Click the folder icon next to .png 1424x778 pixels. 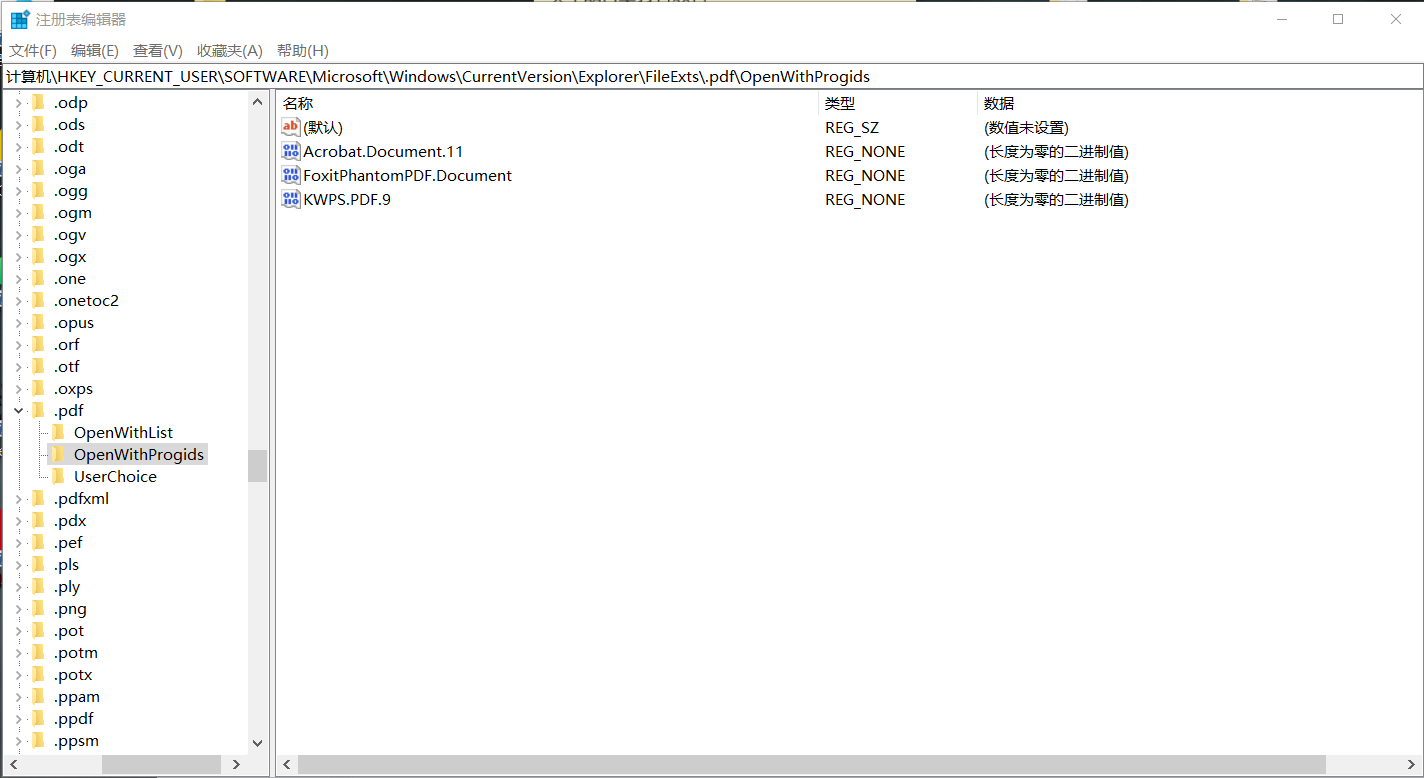coord(39,608)
